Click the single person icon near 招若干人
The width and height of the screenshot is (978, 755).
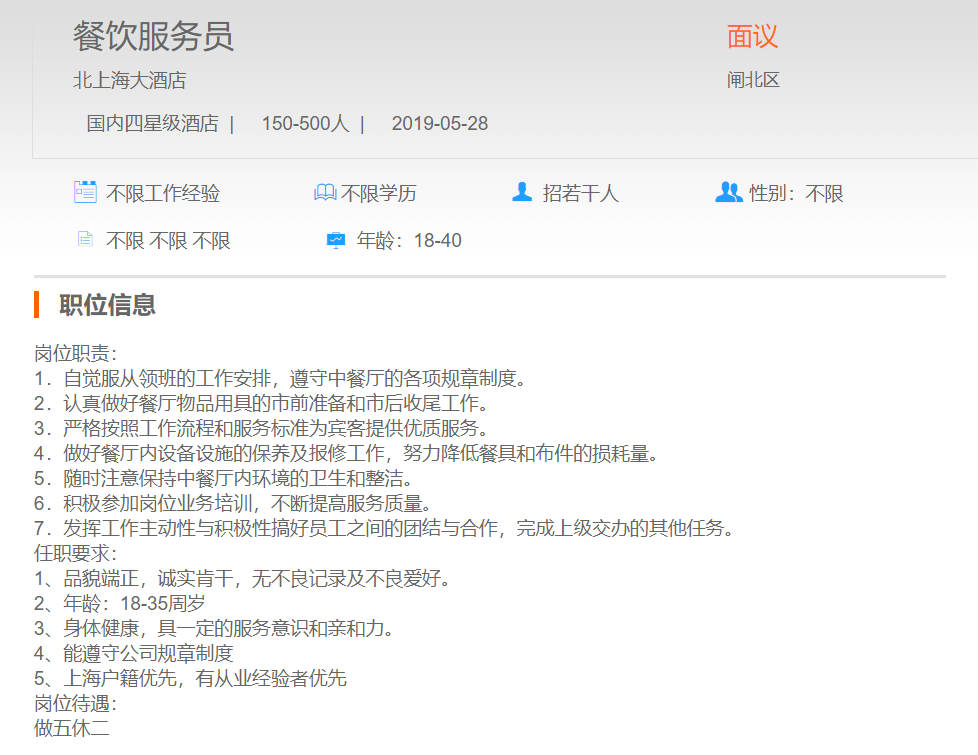(521, 192)
